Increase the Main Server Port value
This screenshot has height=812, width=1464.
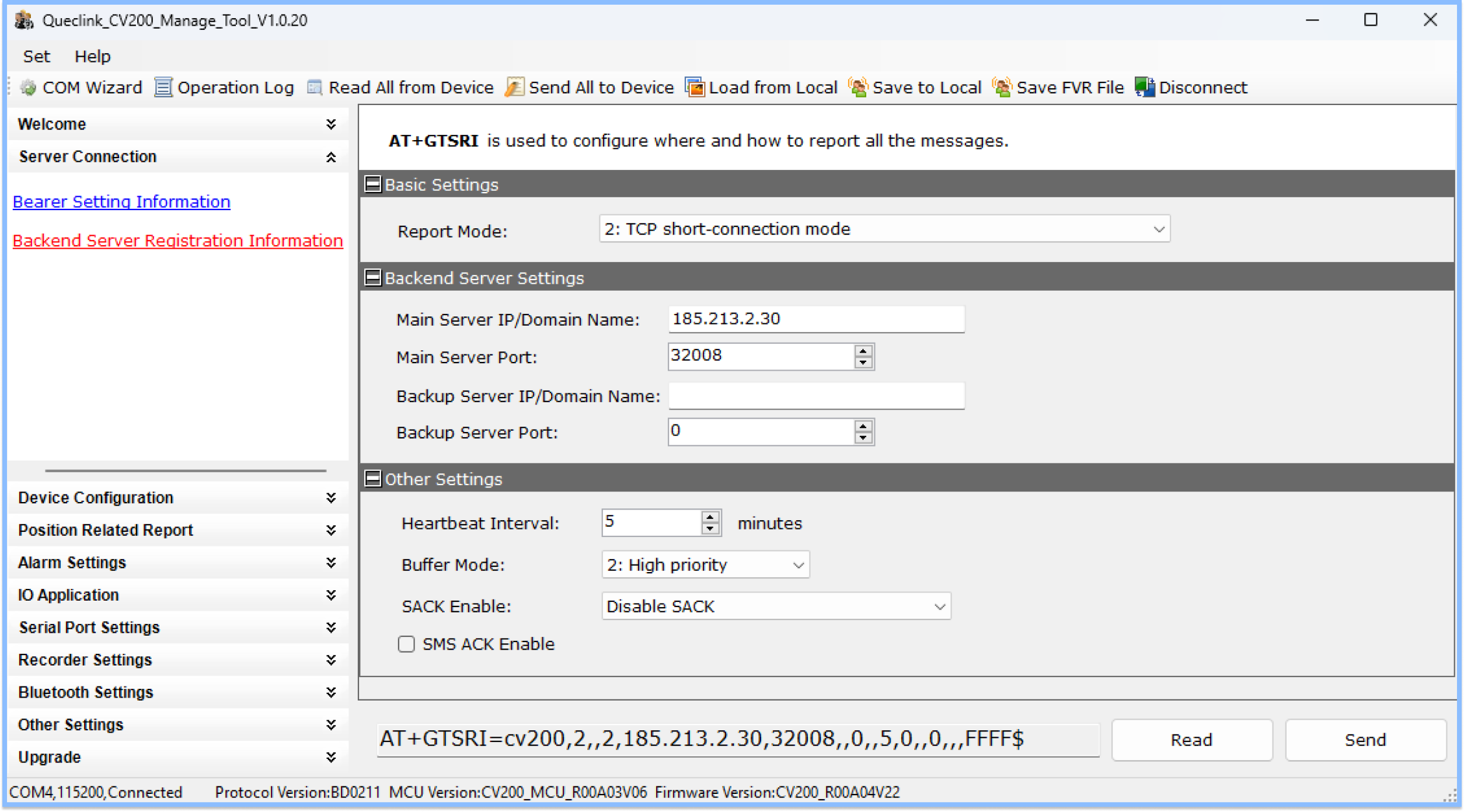[863, 350]
